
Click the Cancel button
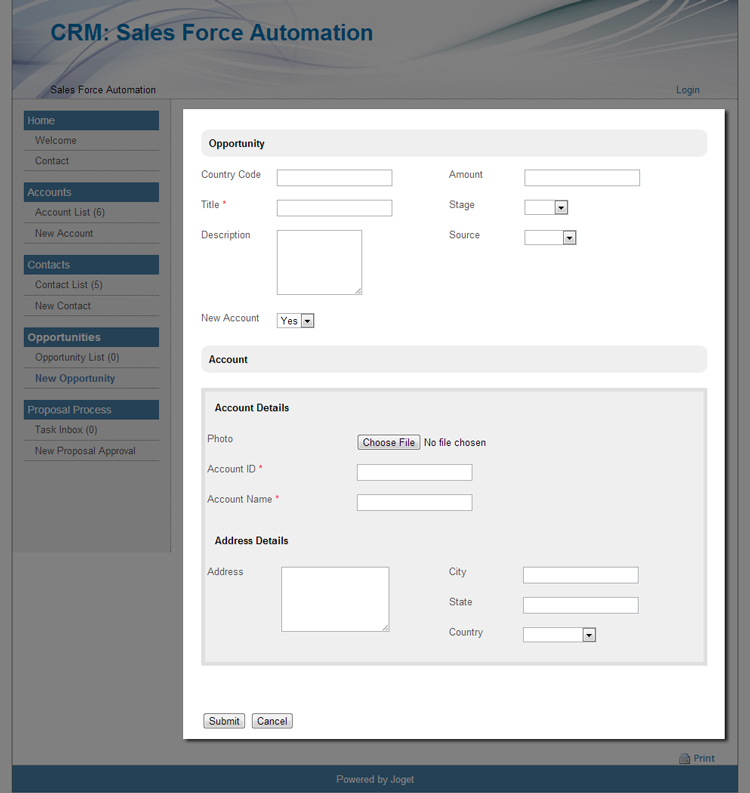(x=272, y=721)
